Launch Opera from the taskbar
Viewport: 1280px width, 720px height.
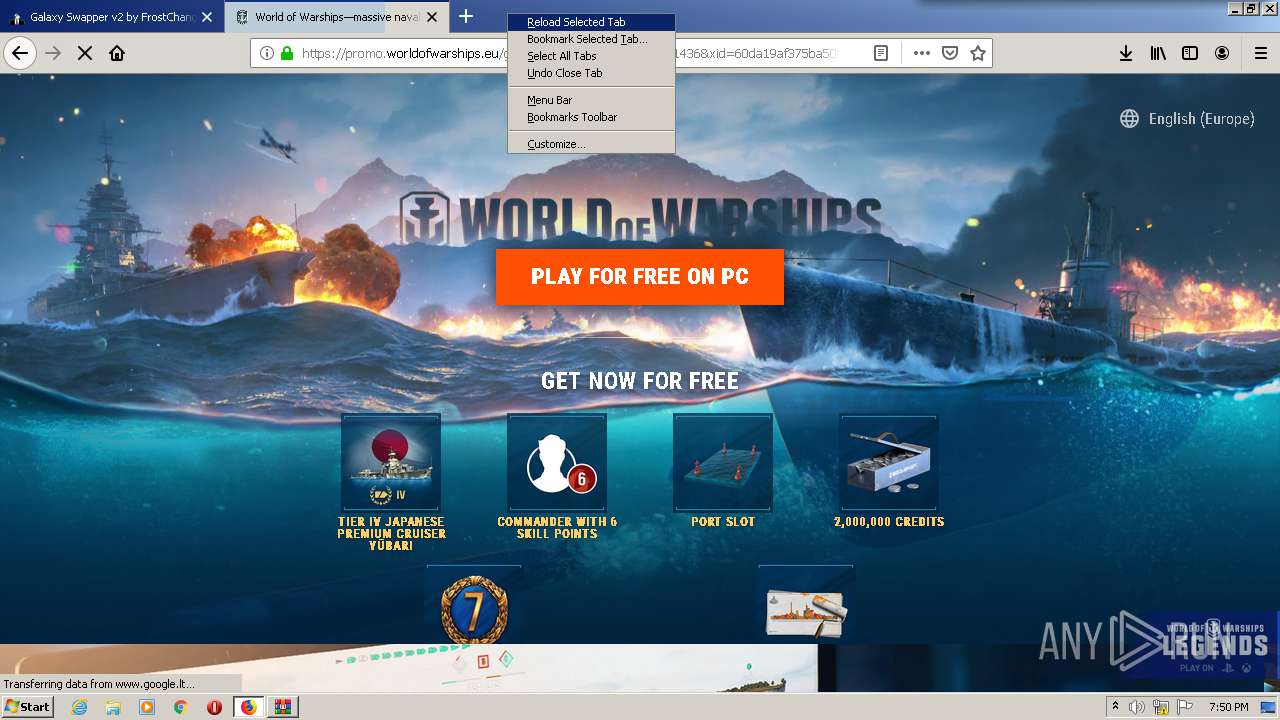(214, 706)
